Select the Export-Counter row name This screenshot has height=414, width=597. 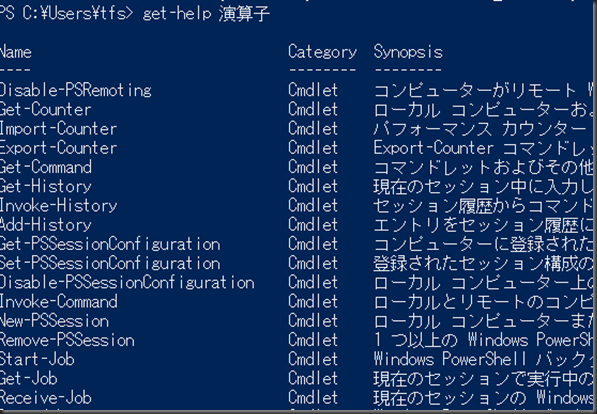click(58, 148)
